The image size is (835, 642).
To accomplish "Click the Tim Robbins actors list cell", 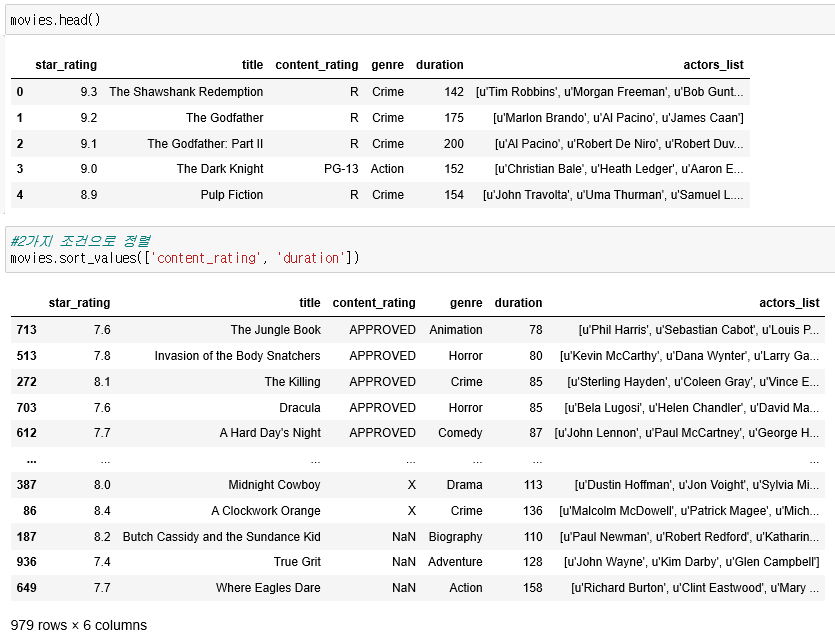I will 610,92.
